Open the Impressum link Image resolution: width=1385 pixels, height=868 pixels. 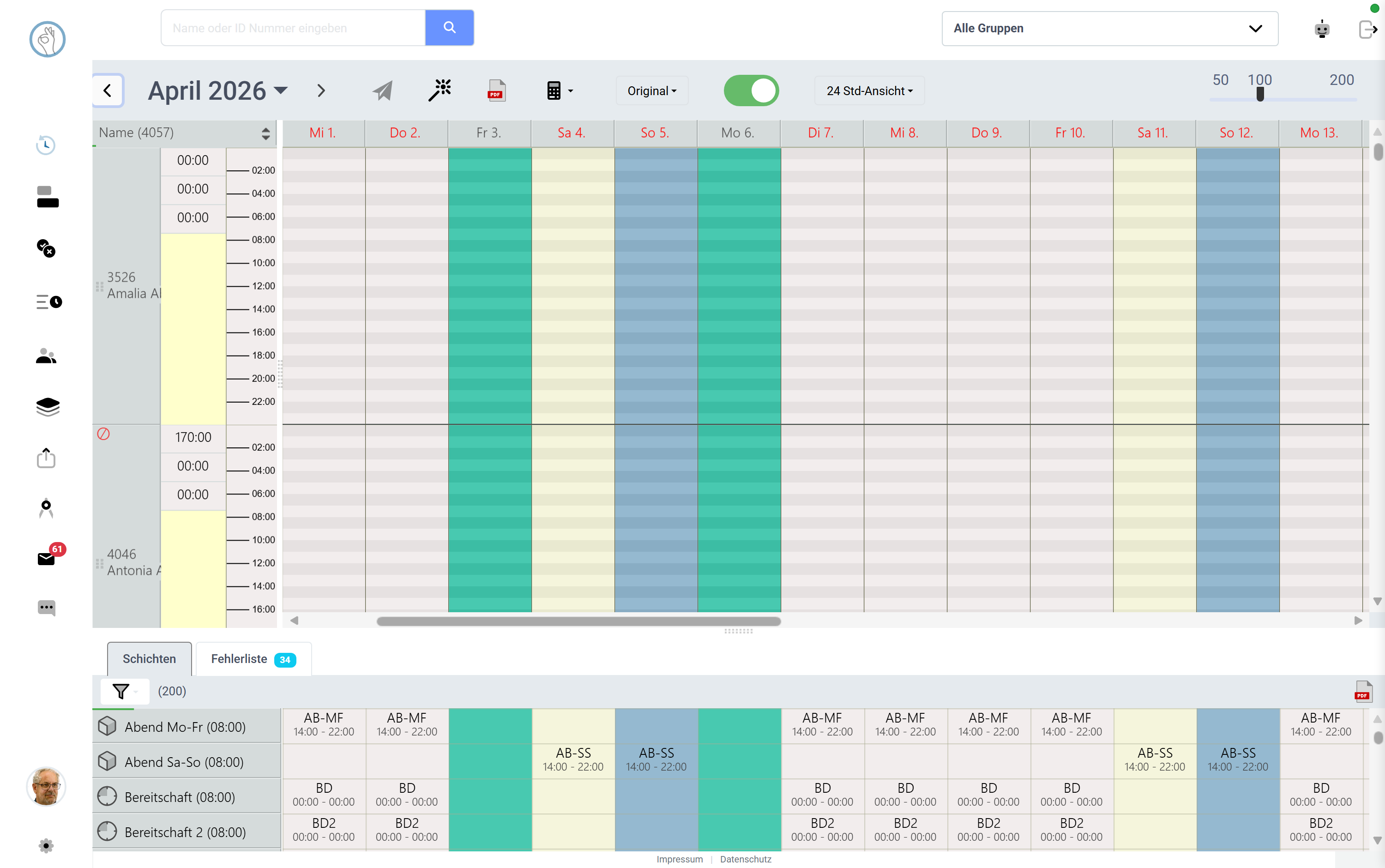[680, 859]
